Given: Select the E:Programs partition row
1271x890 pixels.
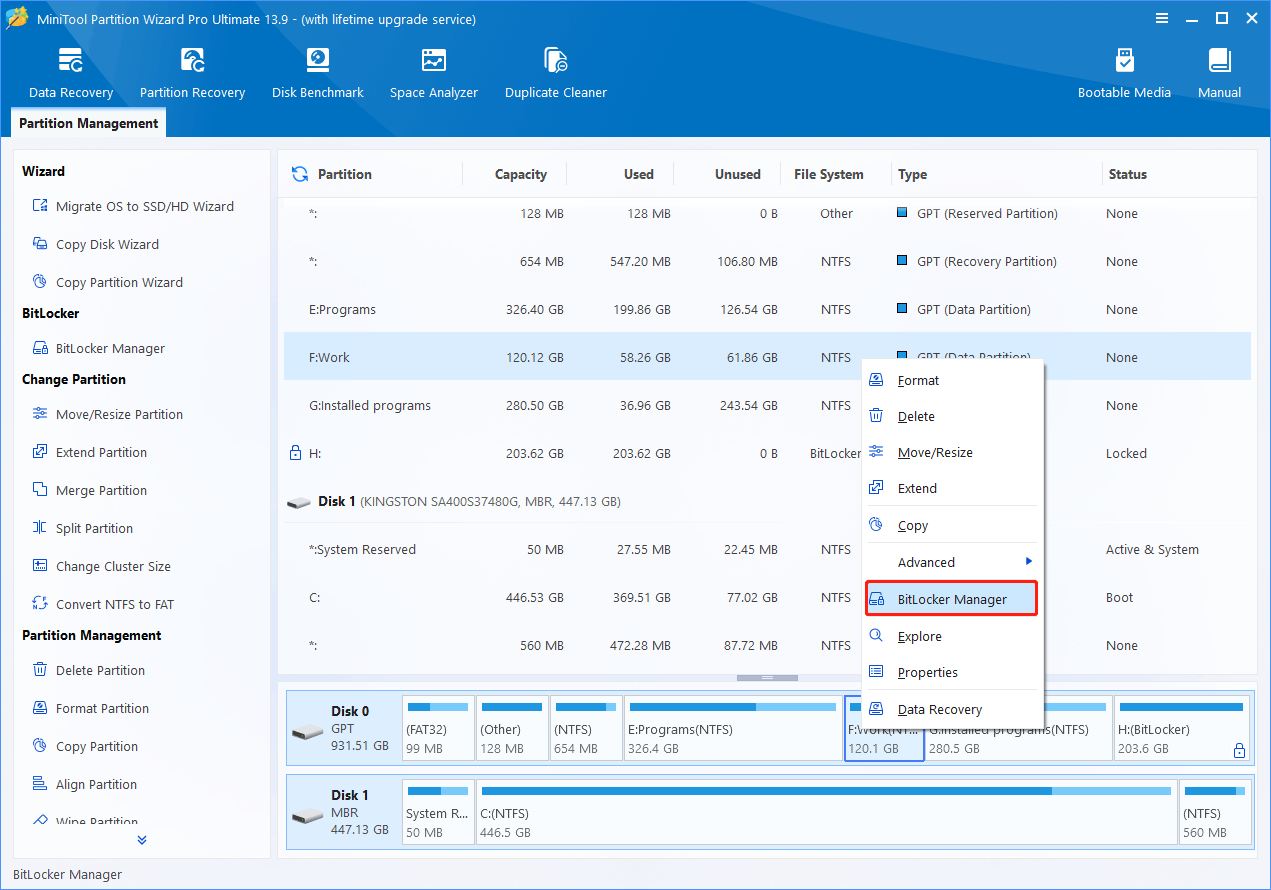Looking at the screenshot, I should [767, 309].
